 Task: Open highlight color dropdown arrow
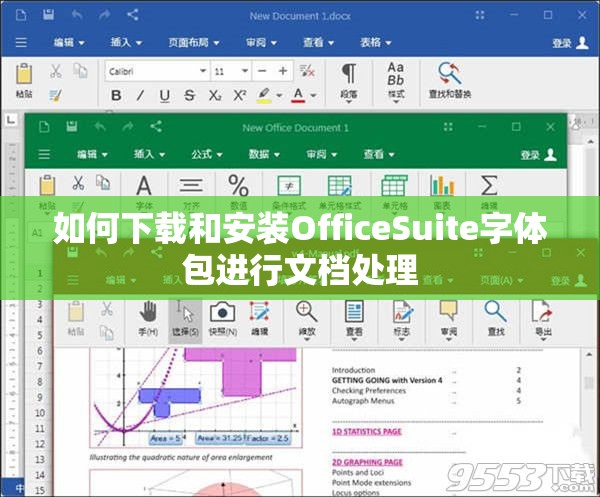click(279, 96)
